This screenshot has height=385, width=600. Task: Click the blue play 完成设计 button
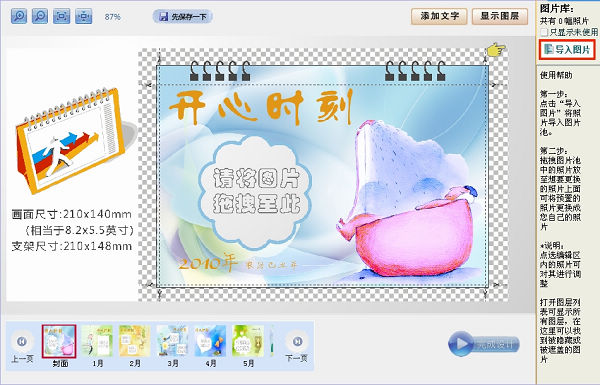pos(484,344)
